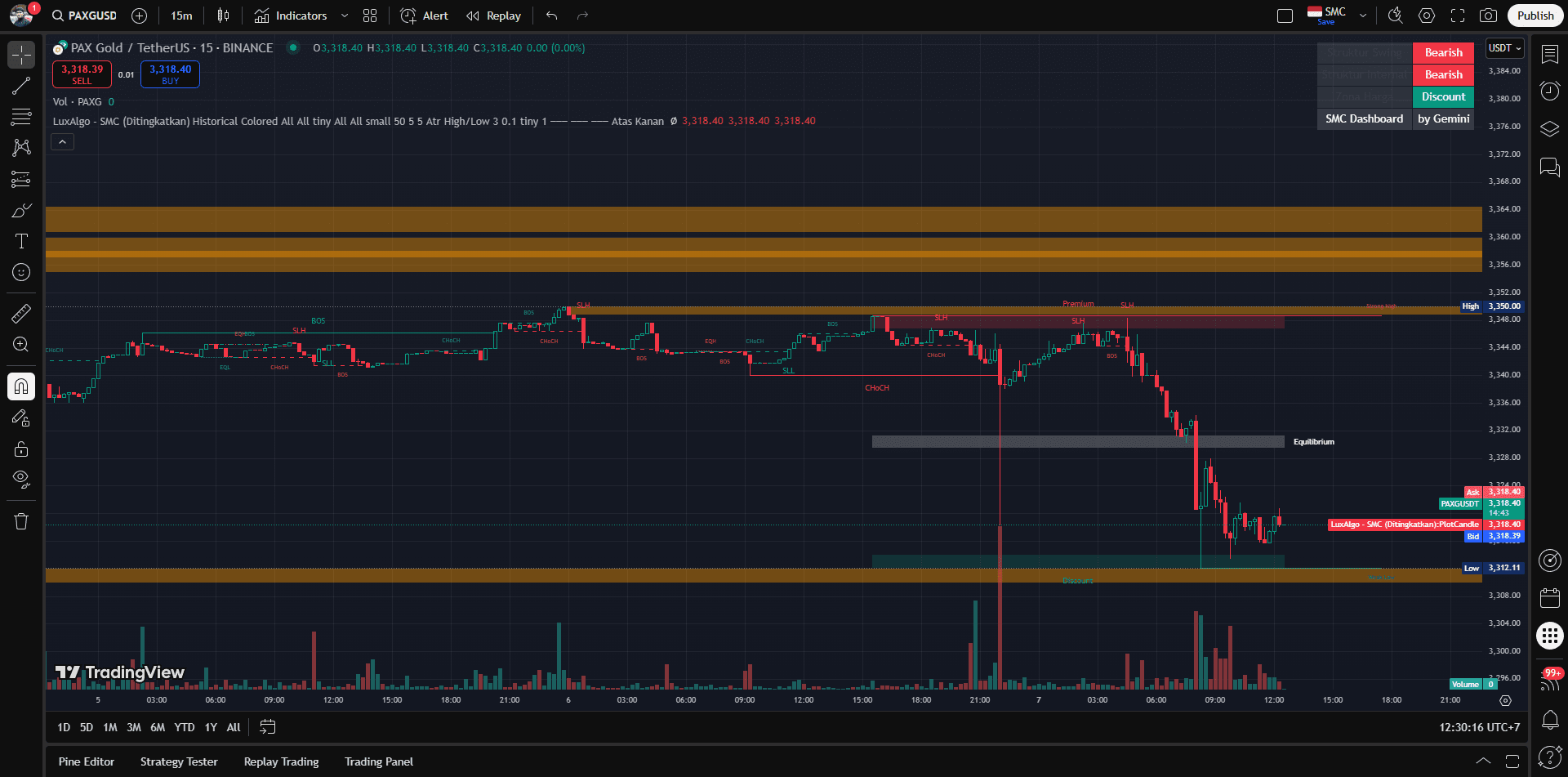Toggle hide all drawings eye icon
Screen dimensions: 1568x777
pos(21,479)
